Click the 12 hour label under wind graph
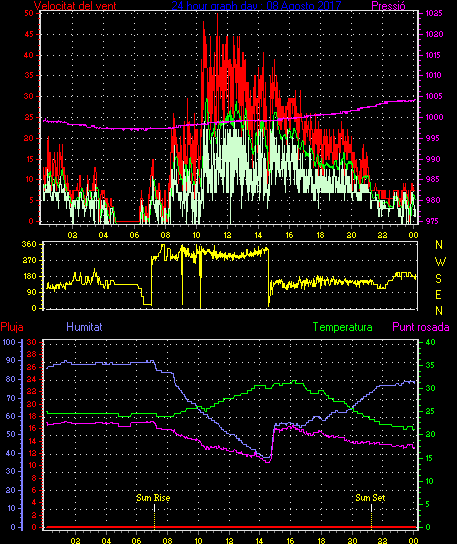Screen dimensions: 457x544 coord(227,235)
